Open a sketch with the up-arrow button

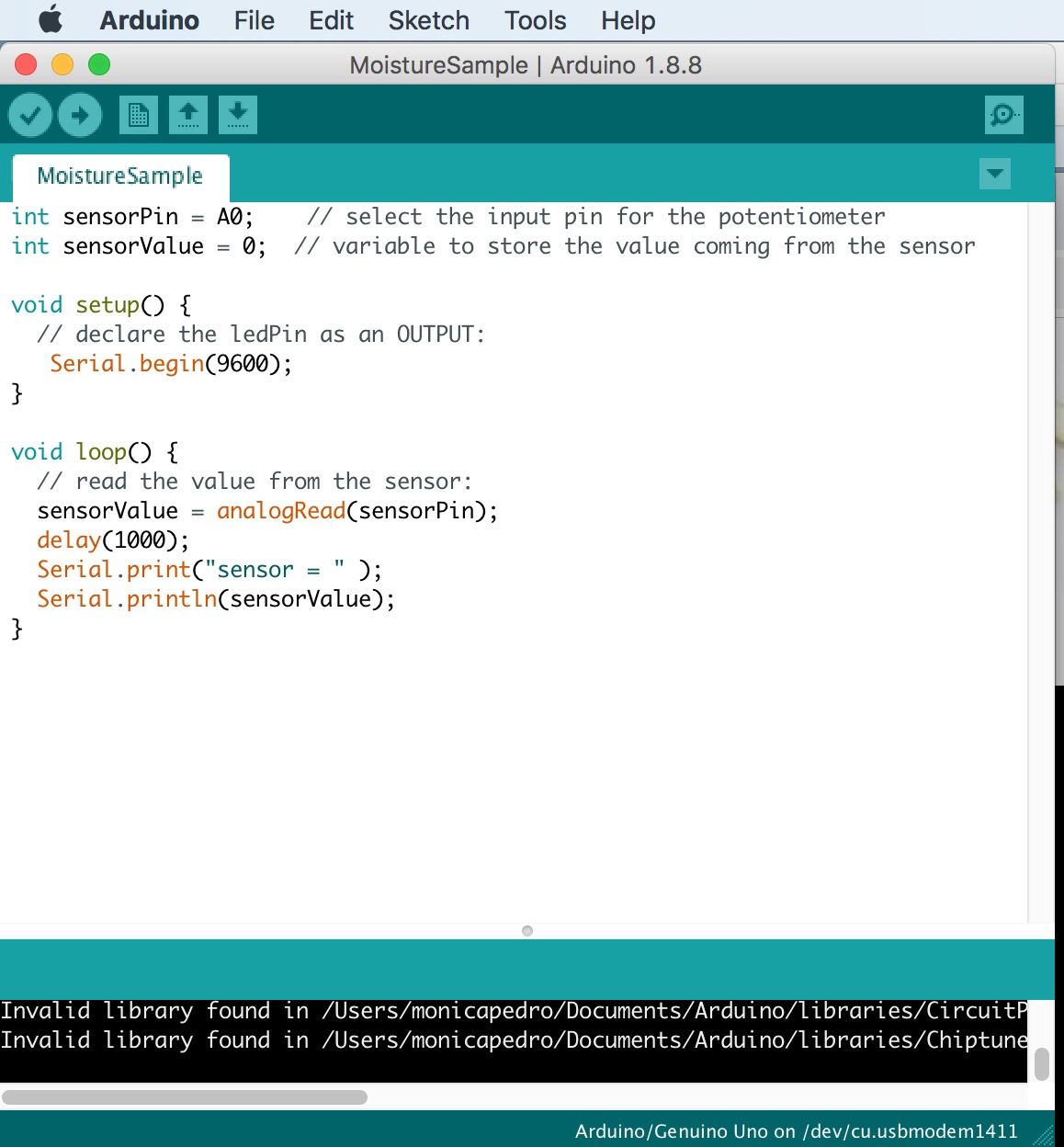[x=188, y=115]
